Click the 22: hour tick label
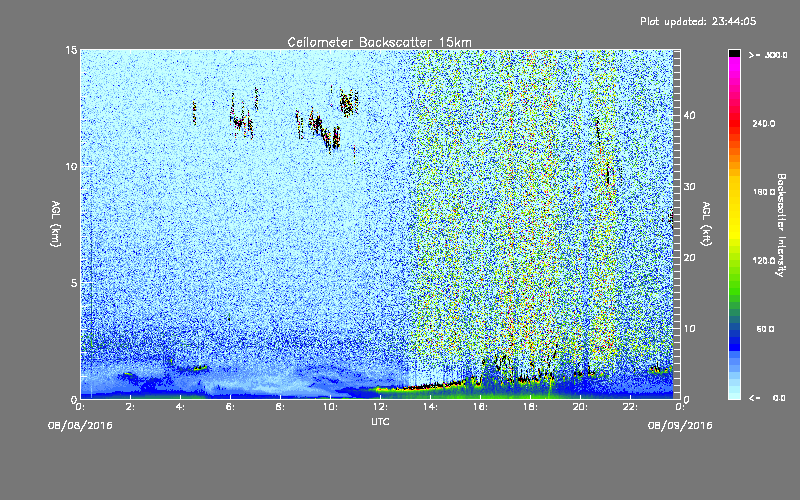The width and height of the screenshot is (800, 500). coord(630,407)
